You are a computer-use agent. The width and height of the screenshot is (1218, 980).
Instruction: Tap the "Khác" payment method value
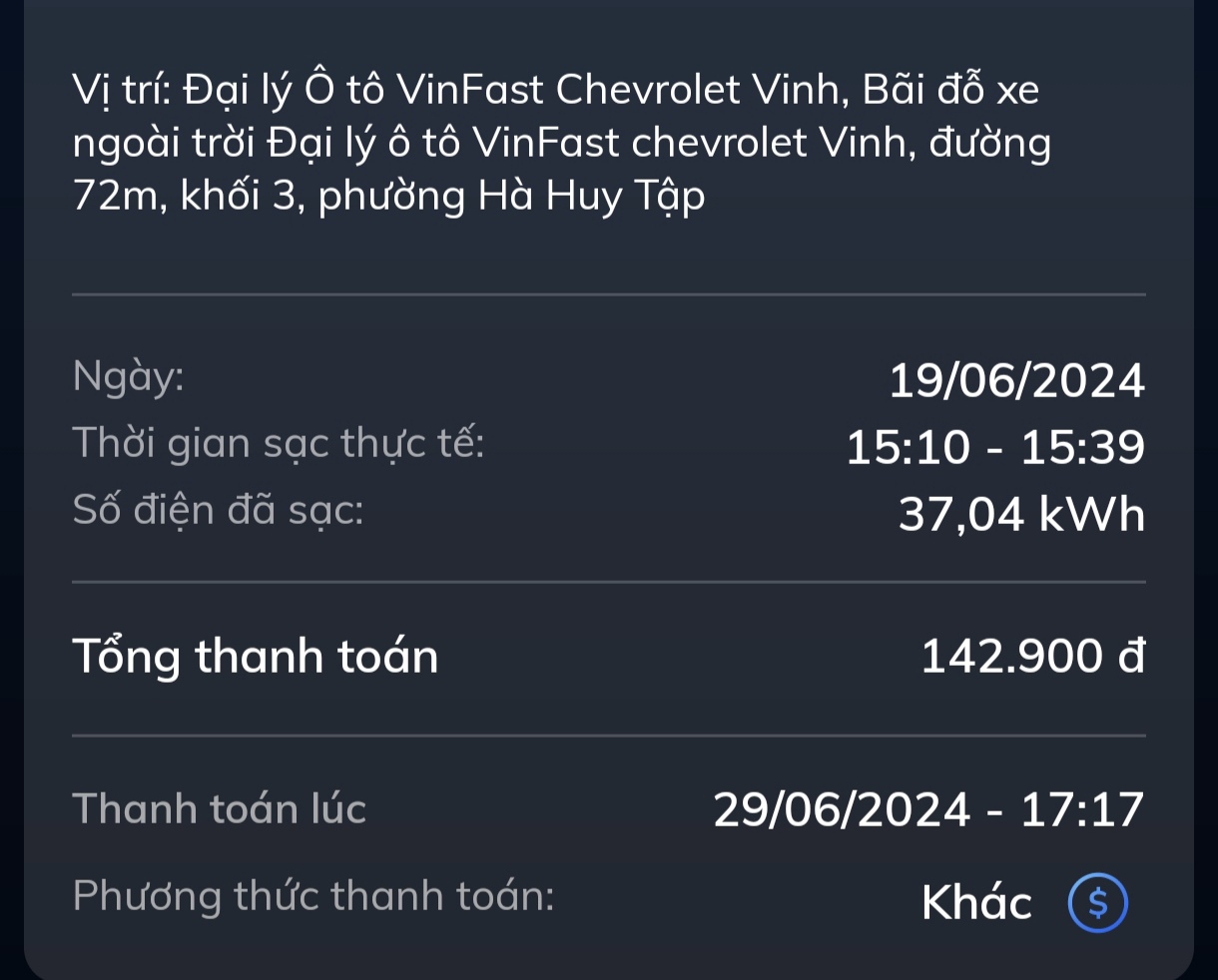976,903
